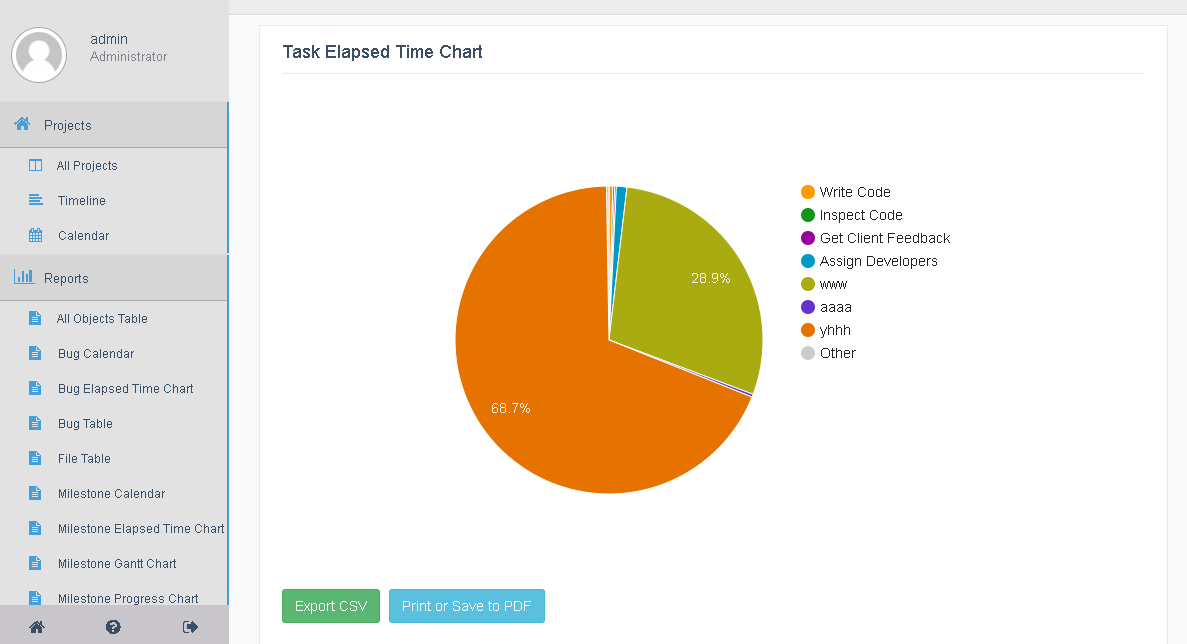The width and height of the screenshot is (1187, 644).
Task: Click the All Projects grid icon
Action: pos(35,165)
